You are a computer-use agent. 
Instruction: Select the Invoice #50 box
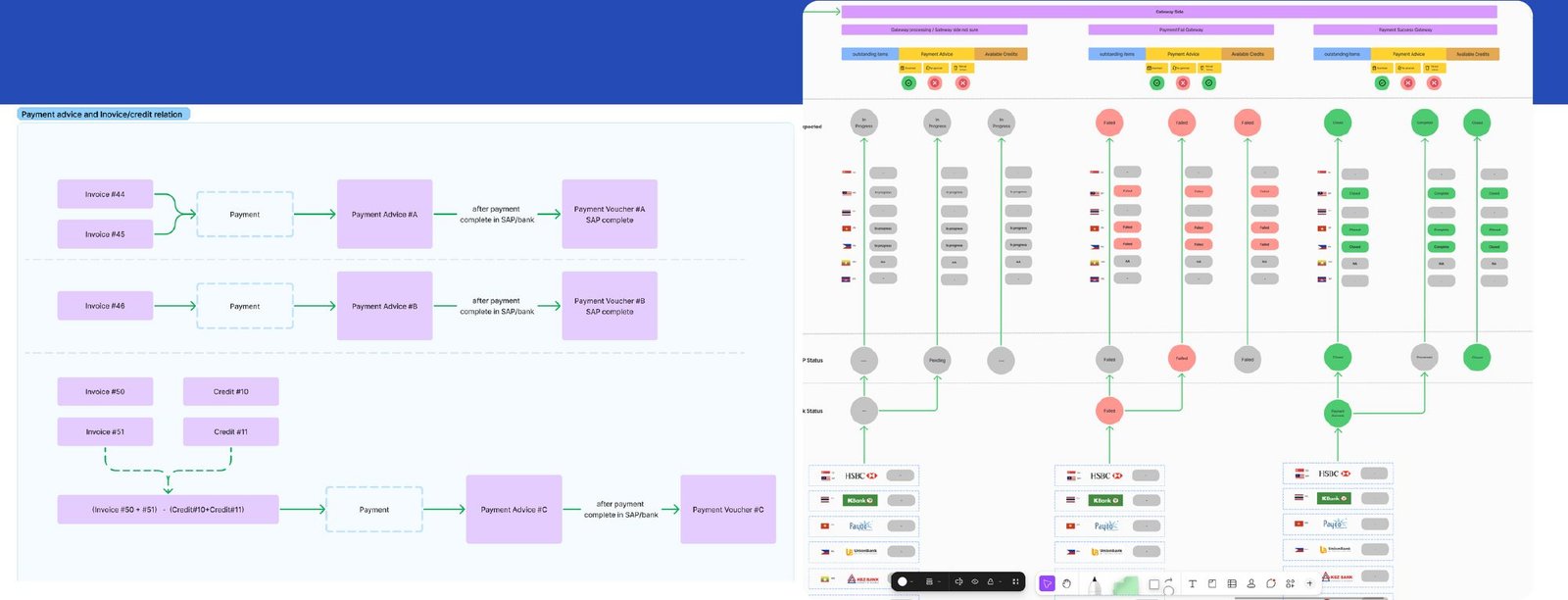click(x=105, y=391)
